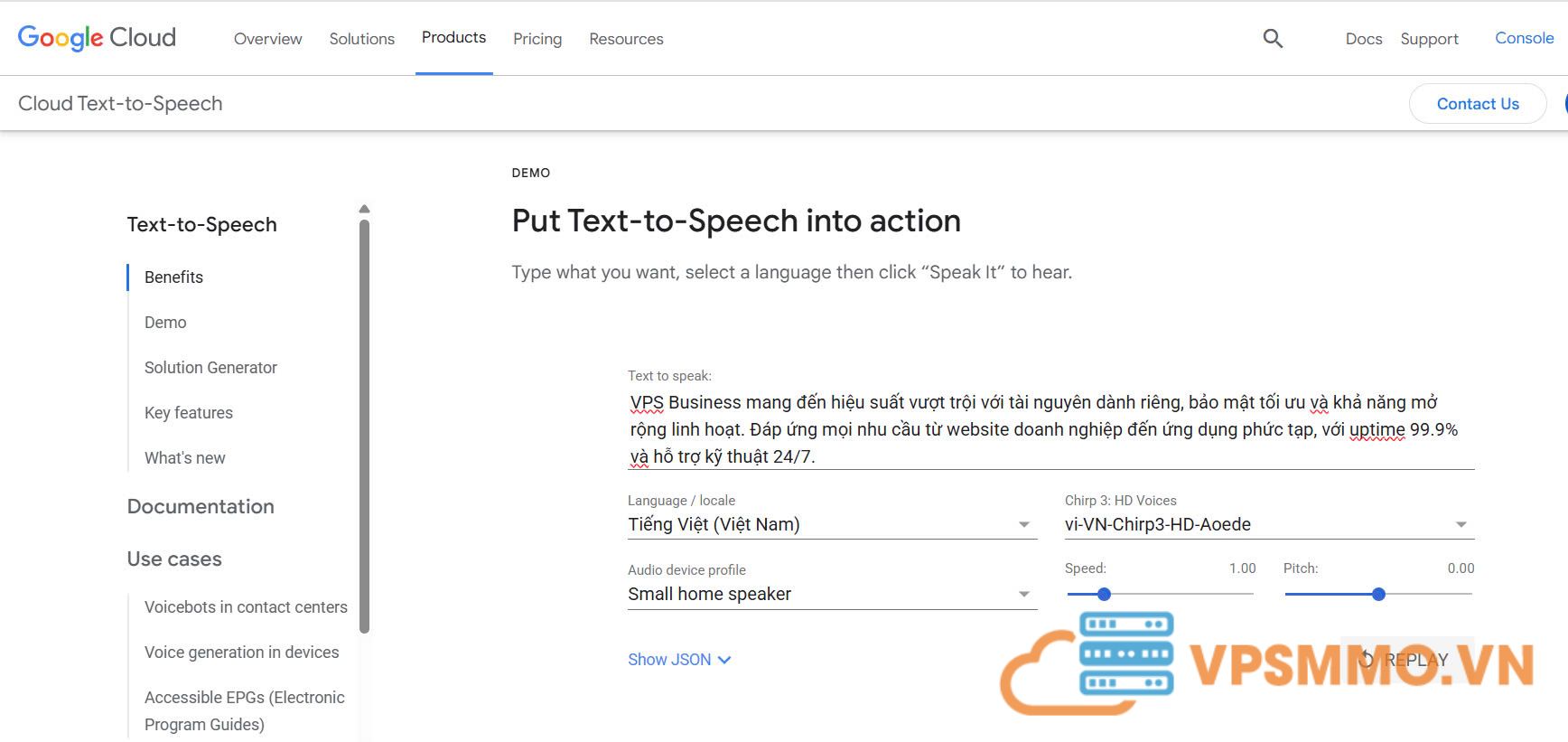Open the Use cases sidebar section
This screenshot has width=1568, height=742.
[174, 559]
